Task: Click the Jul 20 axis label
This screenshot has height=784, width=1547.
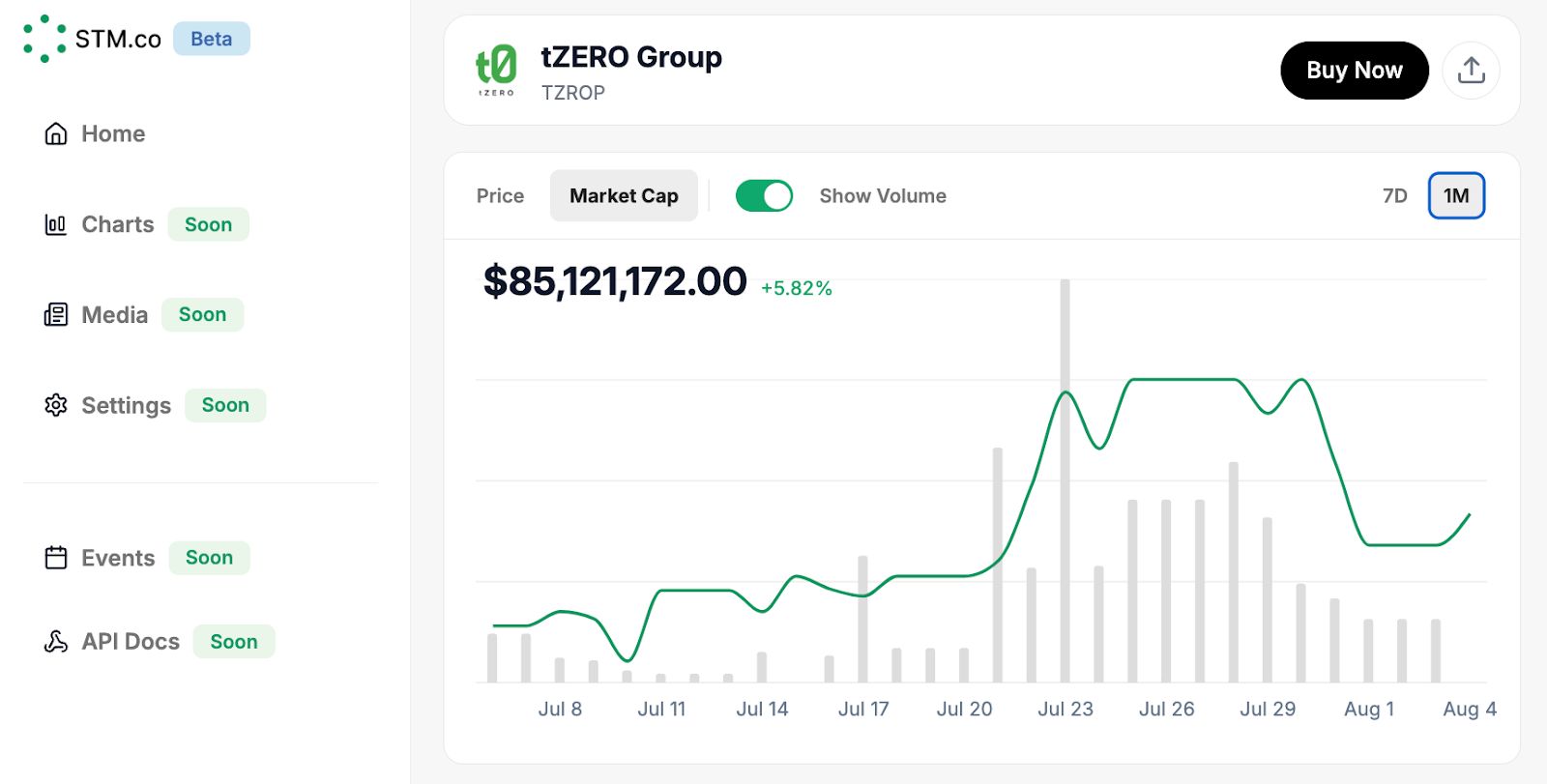Action: (x=964, y=709)
